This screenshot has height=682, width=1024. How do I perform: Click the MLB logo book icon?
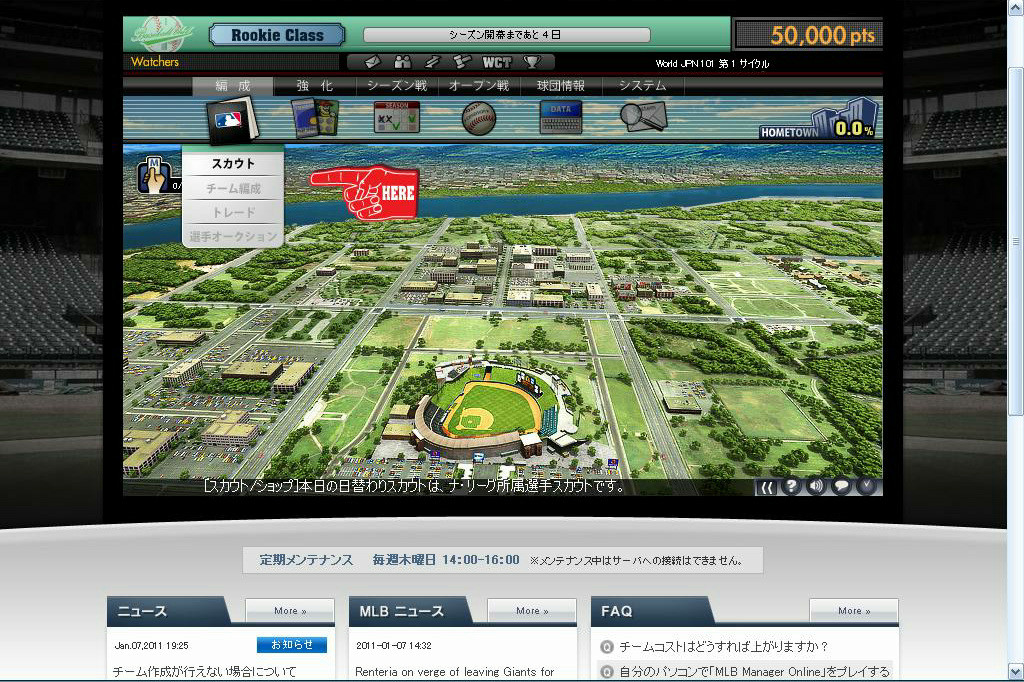tap(231, 120)
